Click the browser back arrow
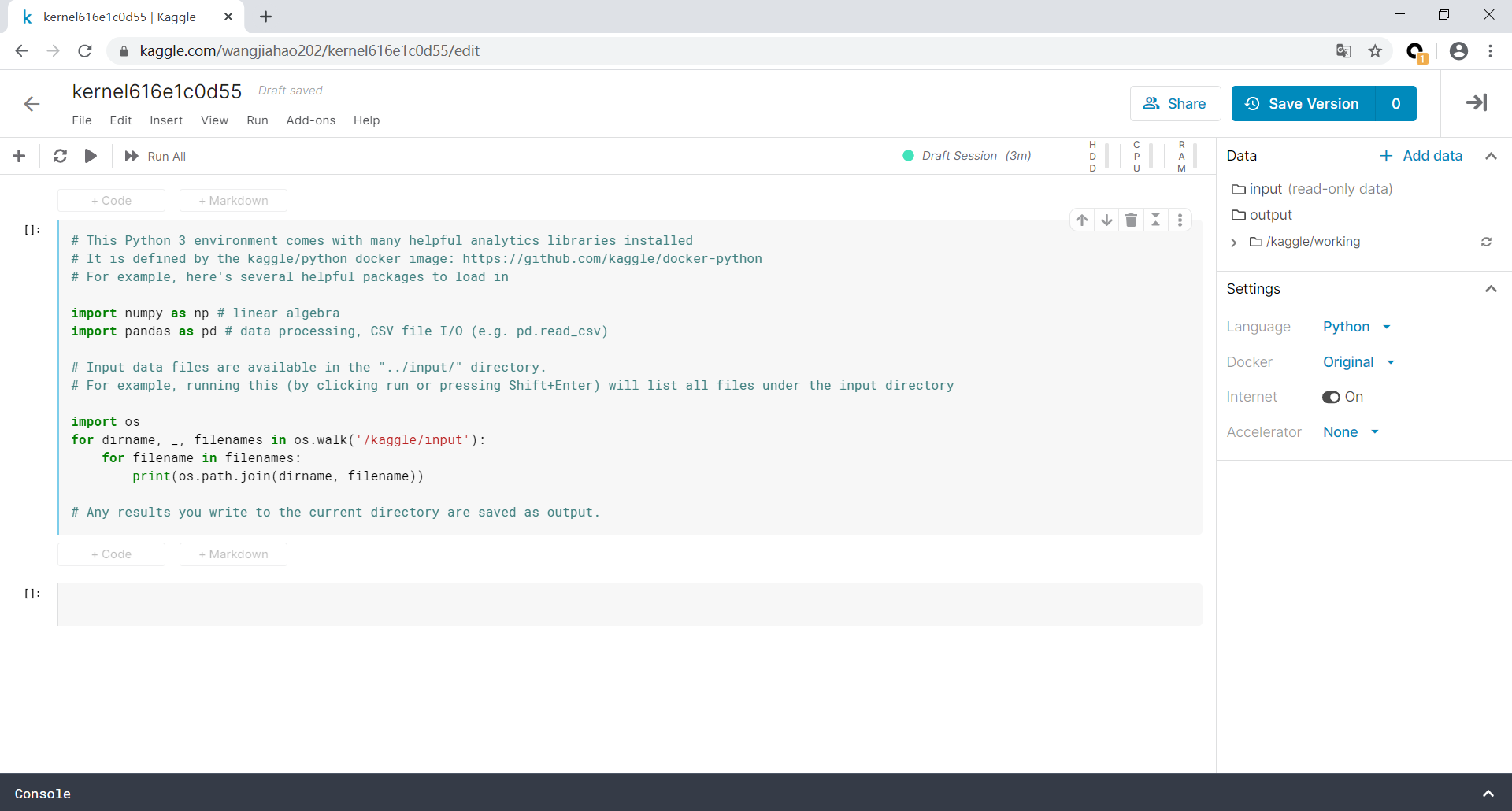1512x811 pixels. (21, 51)
